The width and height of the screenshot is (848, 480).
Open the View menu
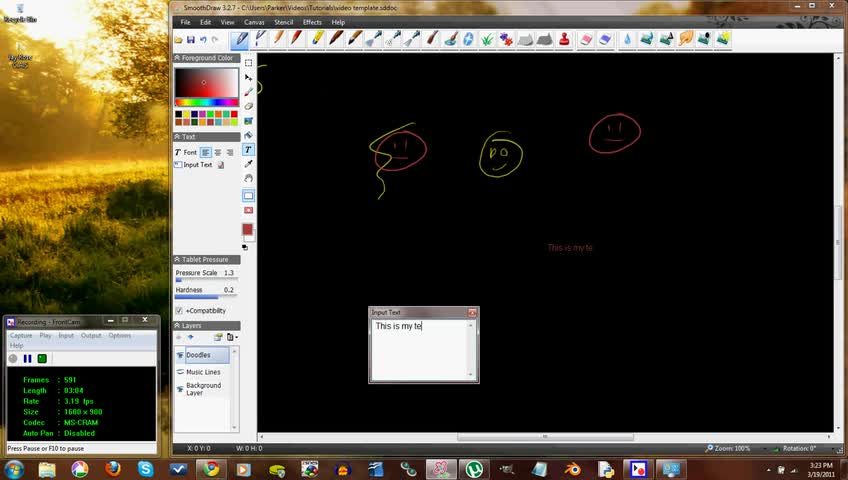click(227, 22)
